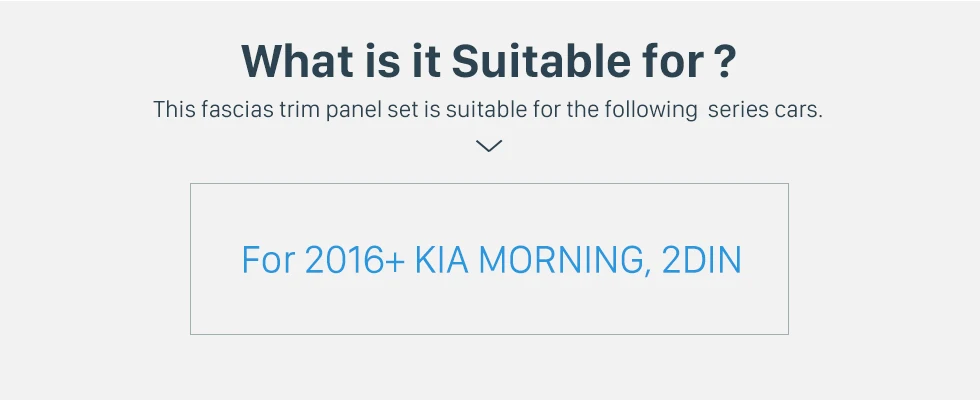
Task: Click the word "For" in the blue text
Action: [268, 260]
